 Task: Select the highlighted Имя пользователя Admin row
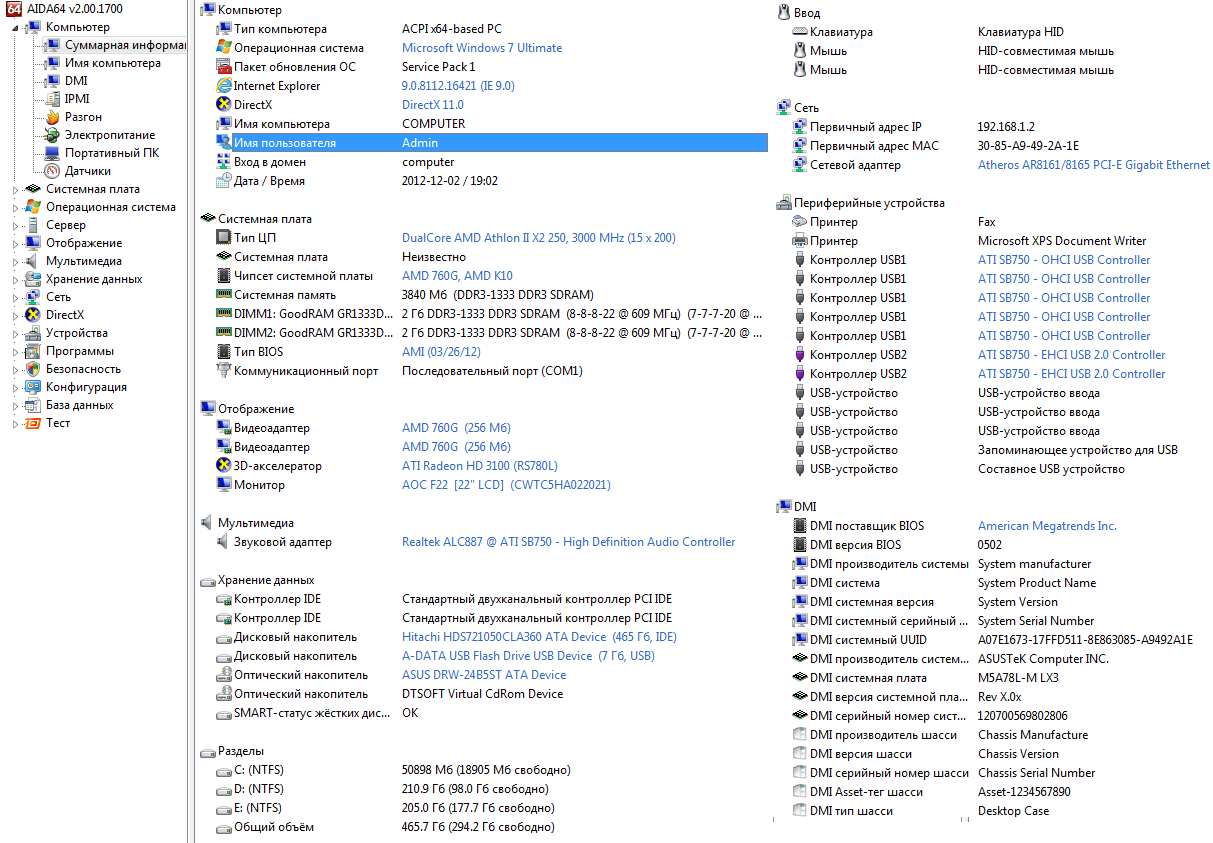[491, 143]
